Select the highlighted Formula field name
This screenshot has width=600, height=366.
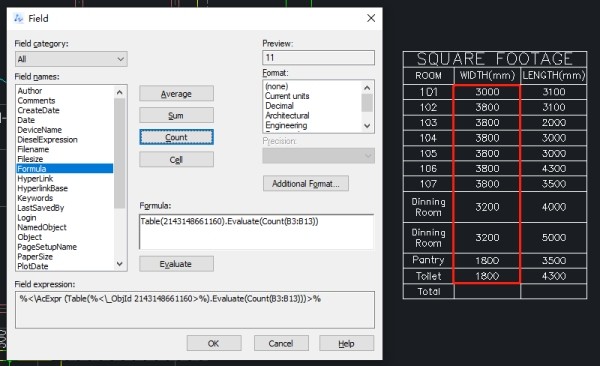[x=65, y=169]
